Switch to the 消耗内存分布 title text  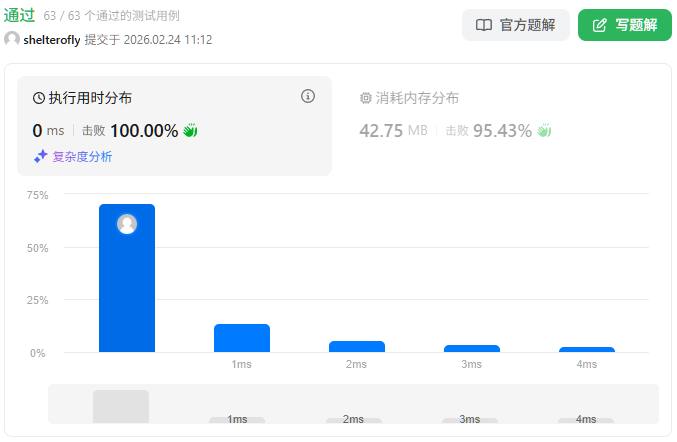417,98
